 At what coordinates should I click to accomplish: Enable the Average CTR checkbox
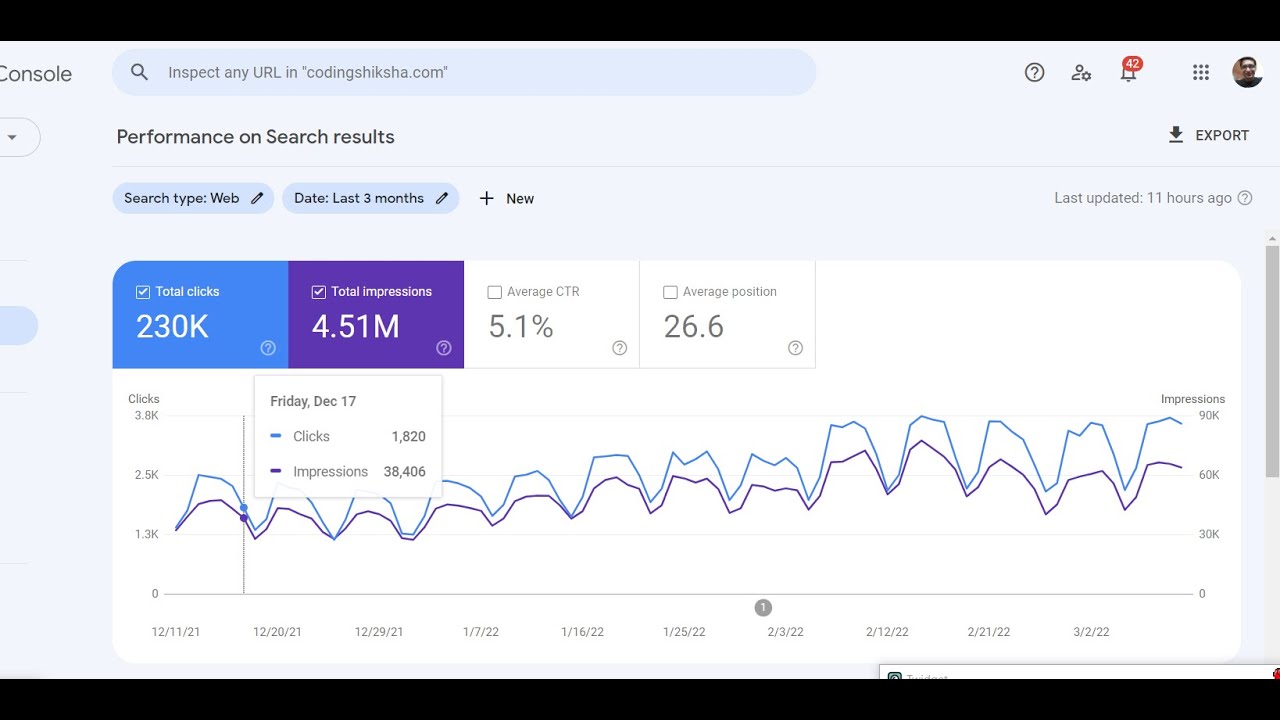(494, 292)
